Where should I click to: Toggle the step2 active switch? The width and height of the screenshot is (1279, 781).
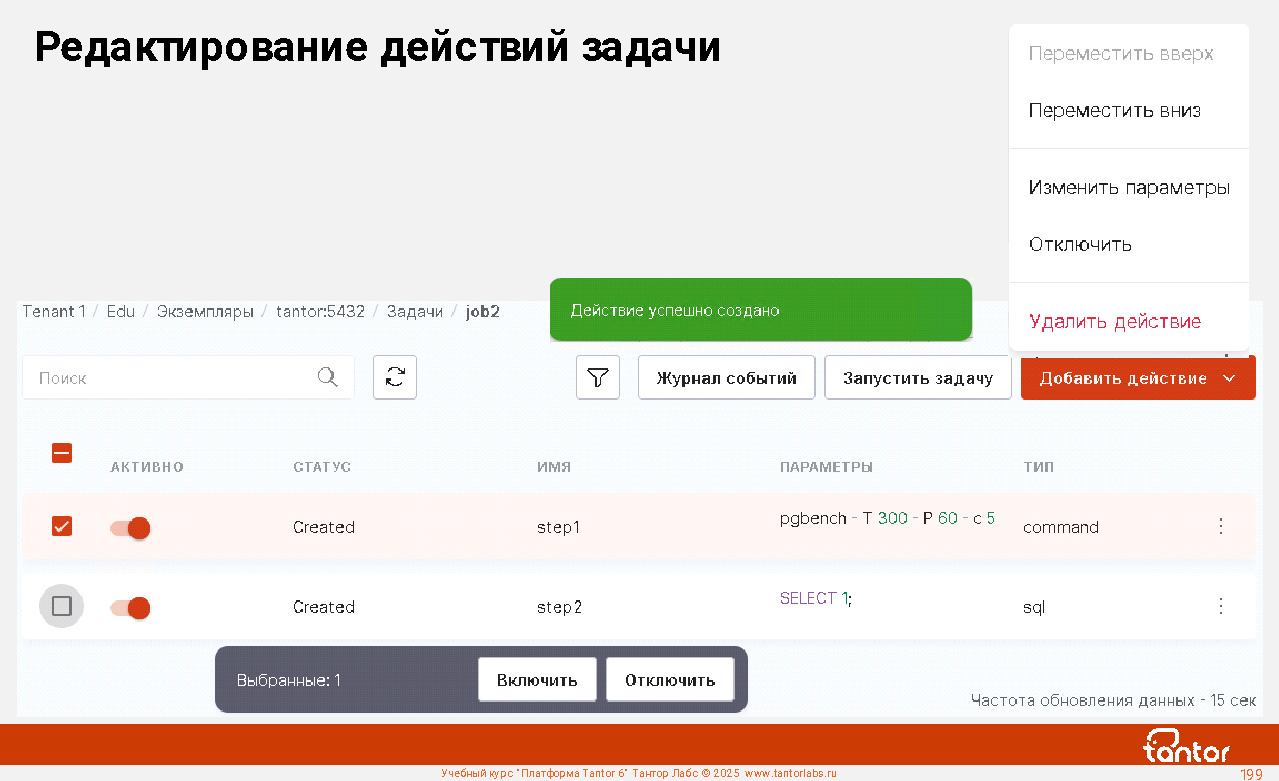(130, 607)
